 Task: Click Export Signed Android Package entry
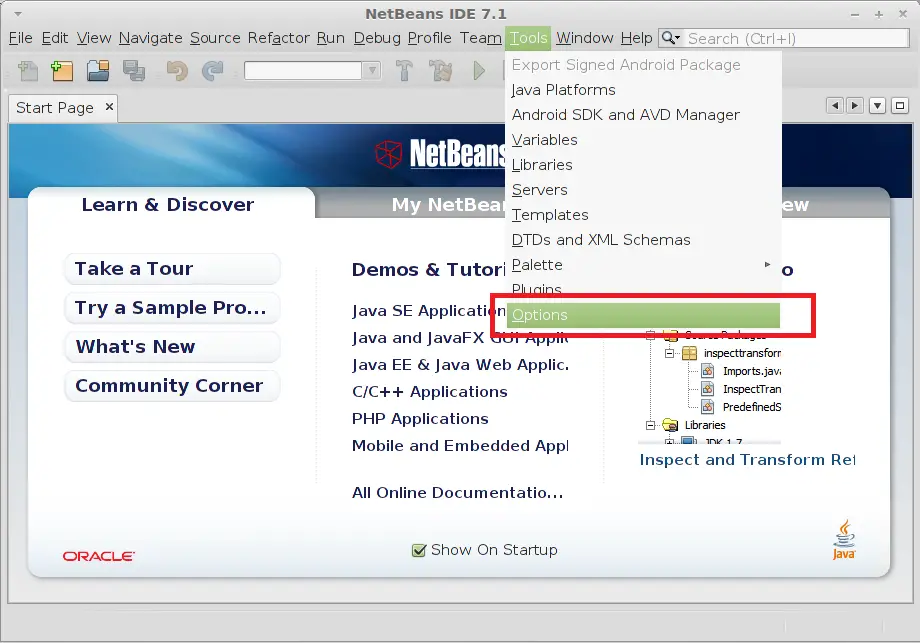point(643,65)
